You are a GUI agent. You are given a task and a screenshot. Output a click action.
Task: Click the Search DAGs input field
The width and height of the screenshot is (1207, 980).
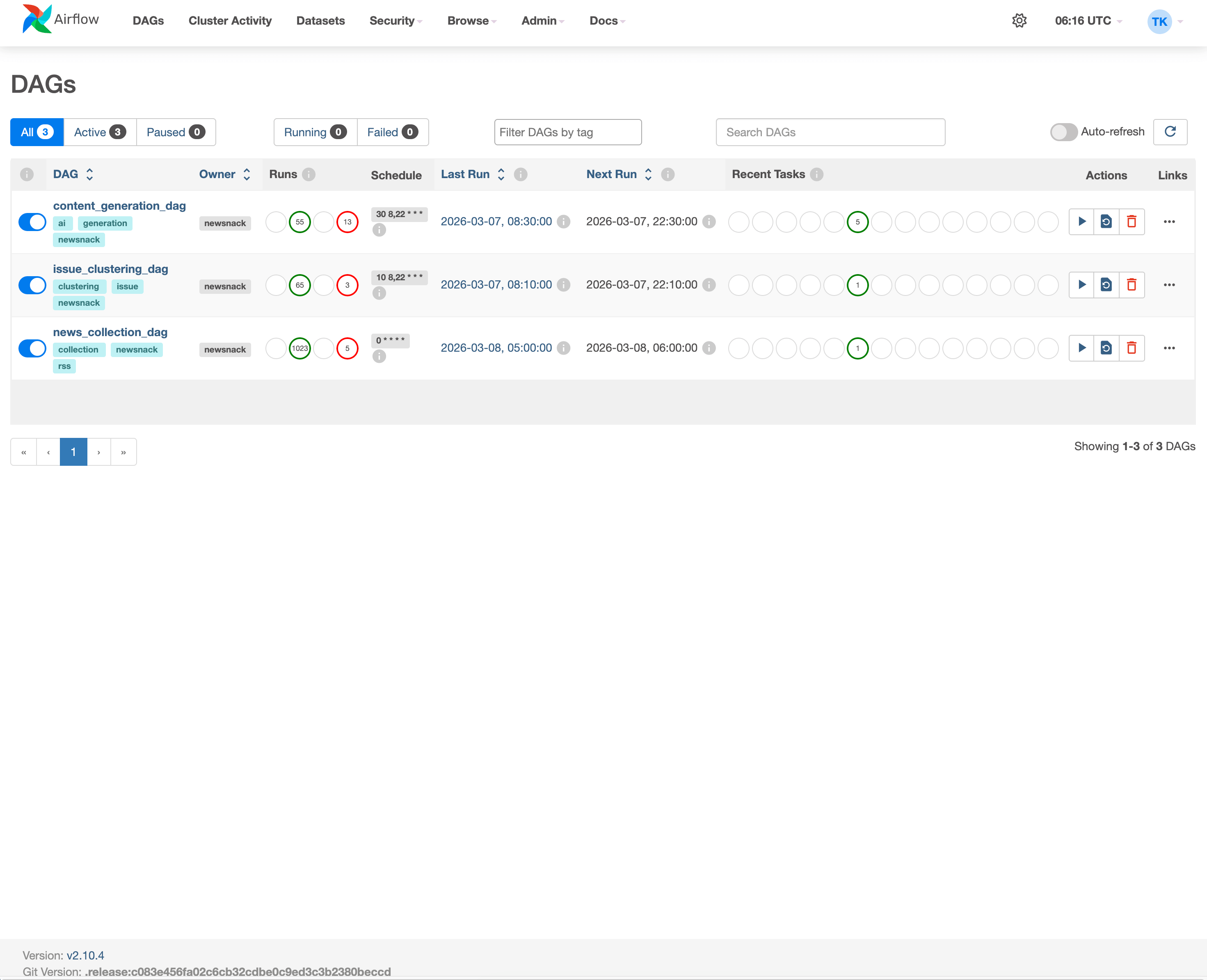830,132
